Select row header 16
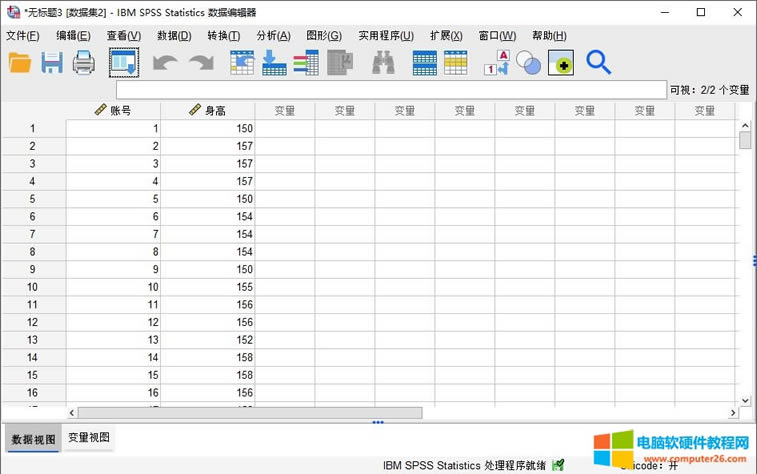Screen dimensions: 757x474 coord(33,392)
